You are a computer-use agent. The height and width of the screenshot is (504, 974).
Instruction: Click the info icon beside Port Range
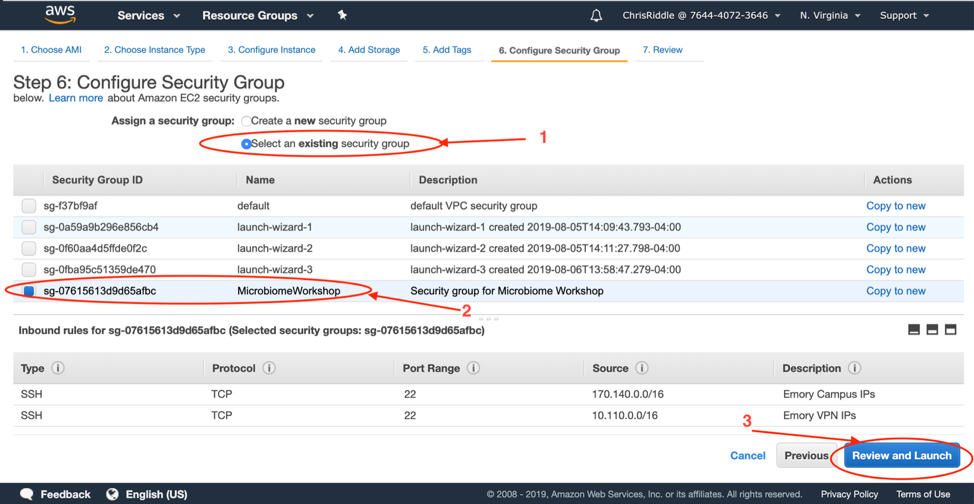(x=473, y=368)
